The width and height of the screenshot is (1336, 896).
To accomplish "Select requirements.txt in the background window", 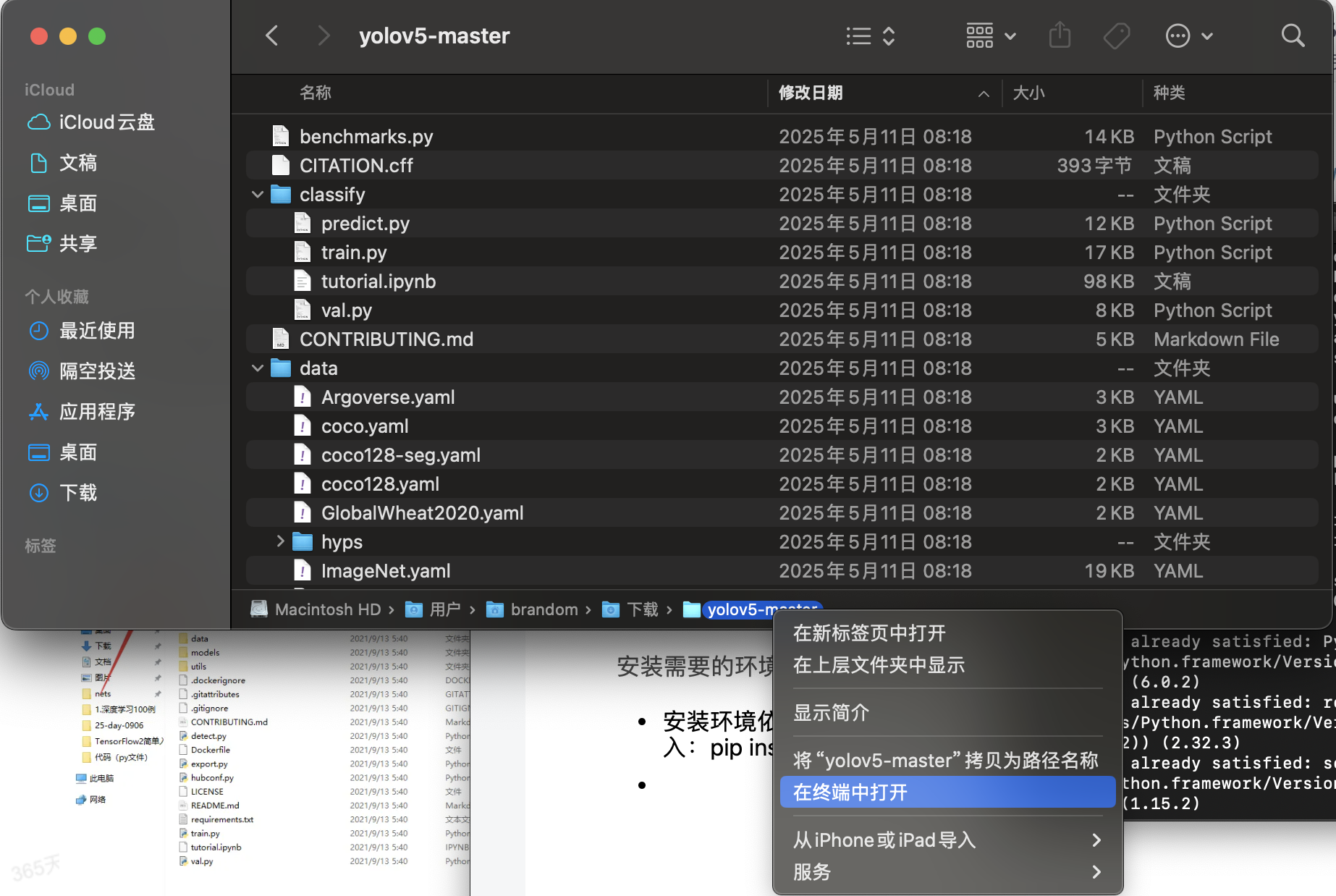I will click(222, 819).
